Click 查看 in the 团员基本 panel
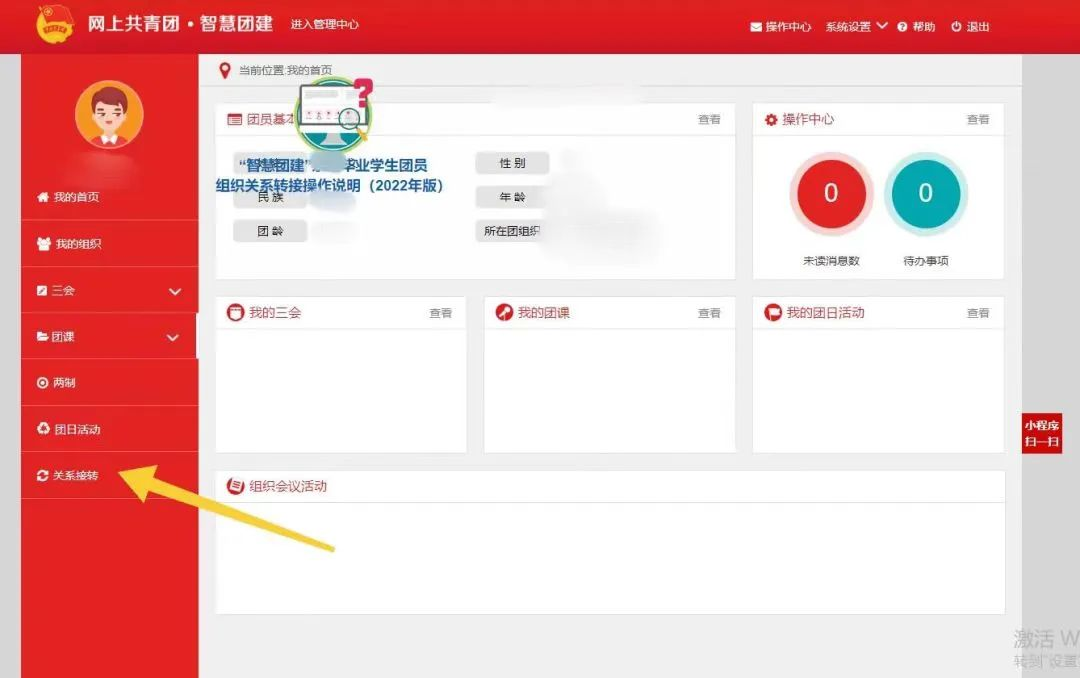This screenshot has height=678, width=1080. [709, 120]
